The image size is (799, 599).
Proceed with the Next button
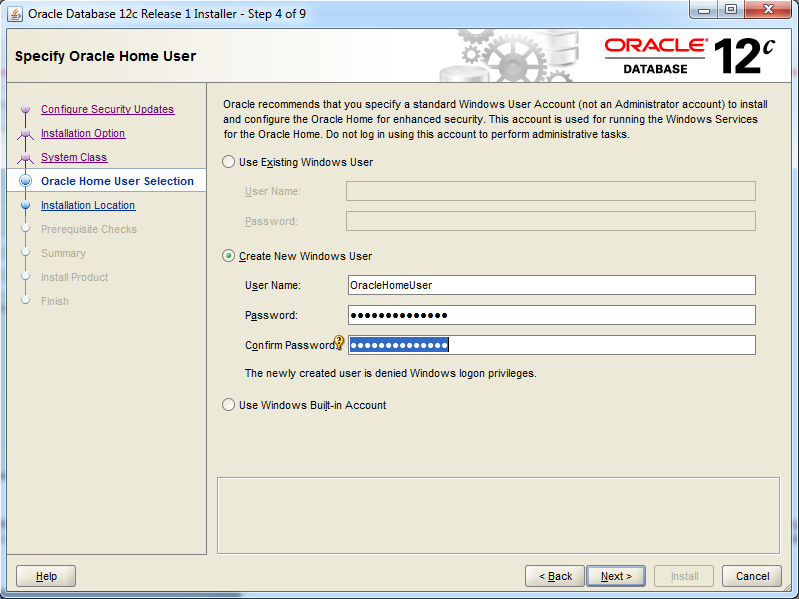coord(616,576)
